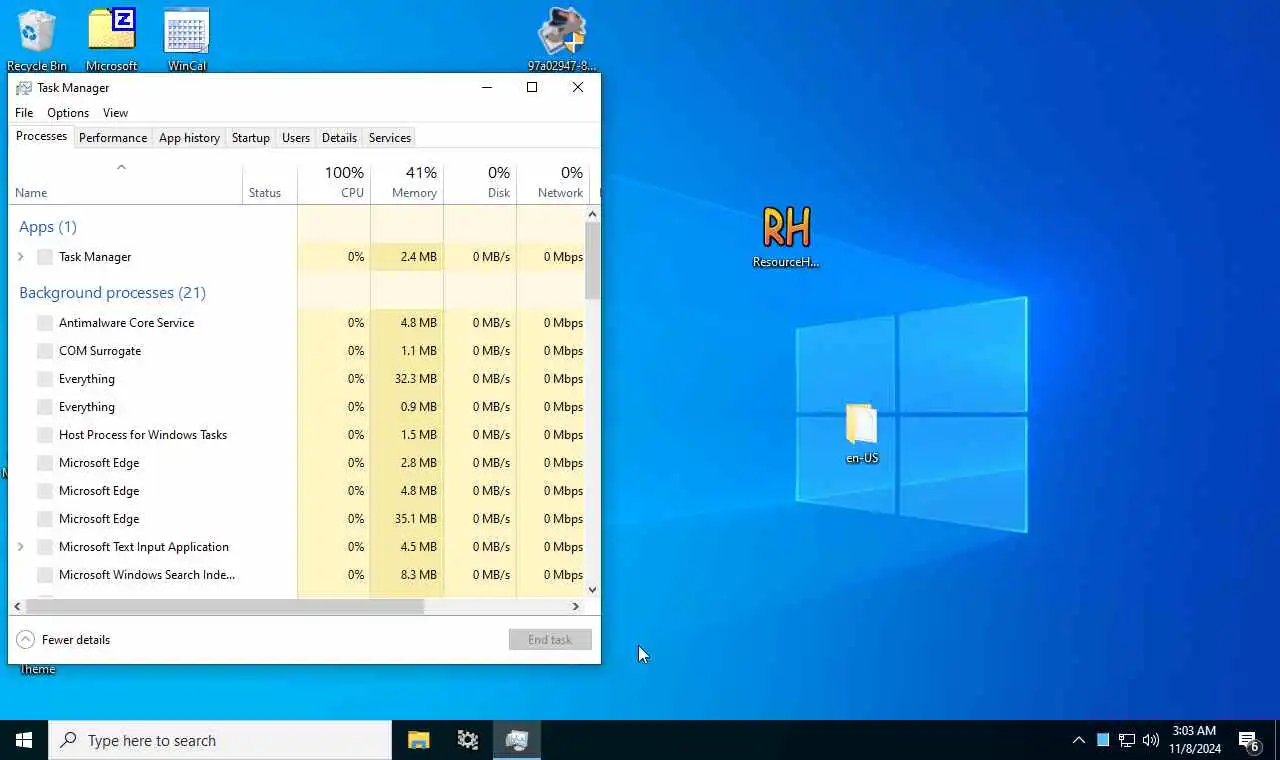
Task: Open the Windows Start menu
Action: (24, 740)
